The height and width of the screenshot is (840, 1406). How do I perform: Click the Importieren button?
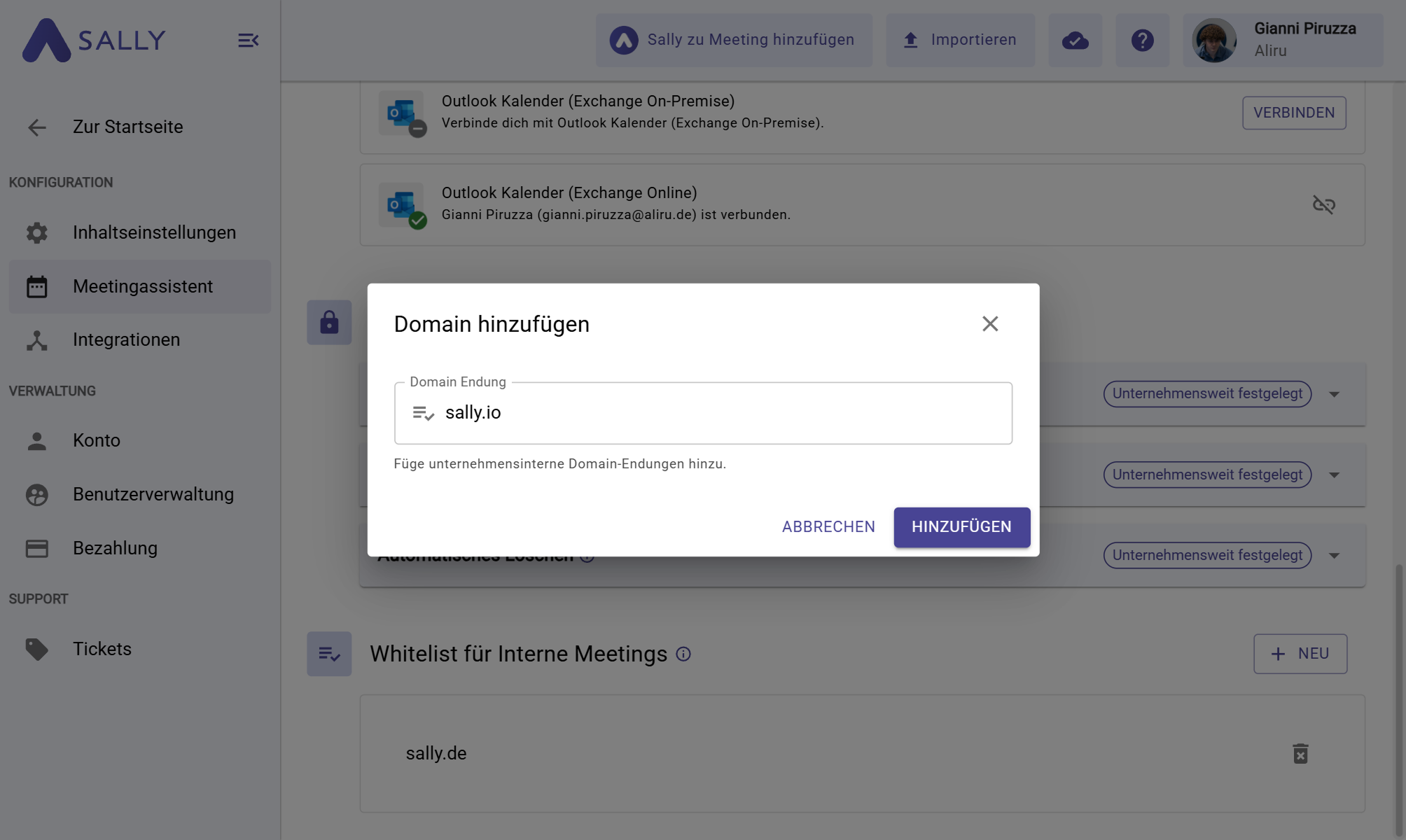pyautogui.click(x=960, y=41)
